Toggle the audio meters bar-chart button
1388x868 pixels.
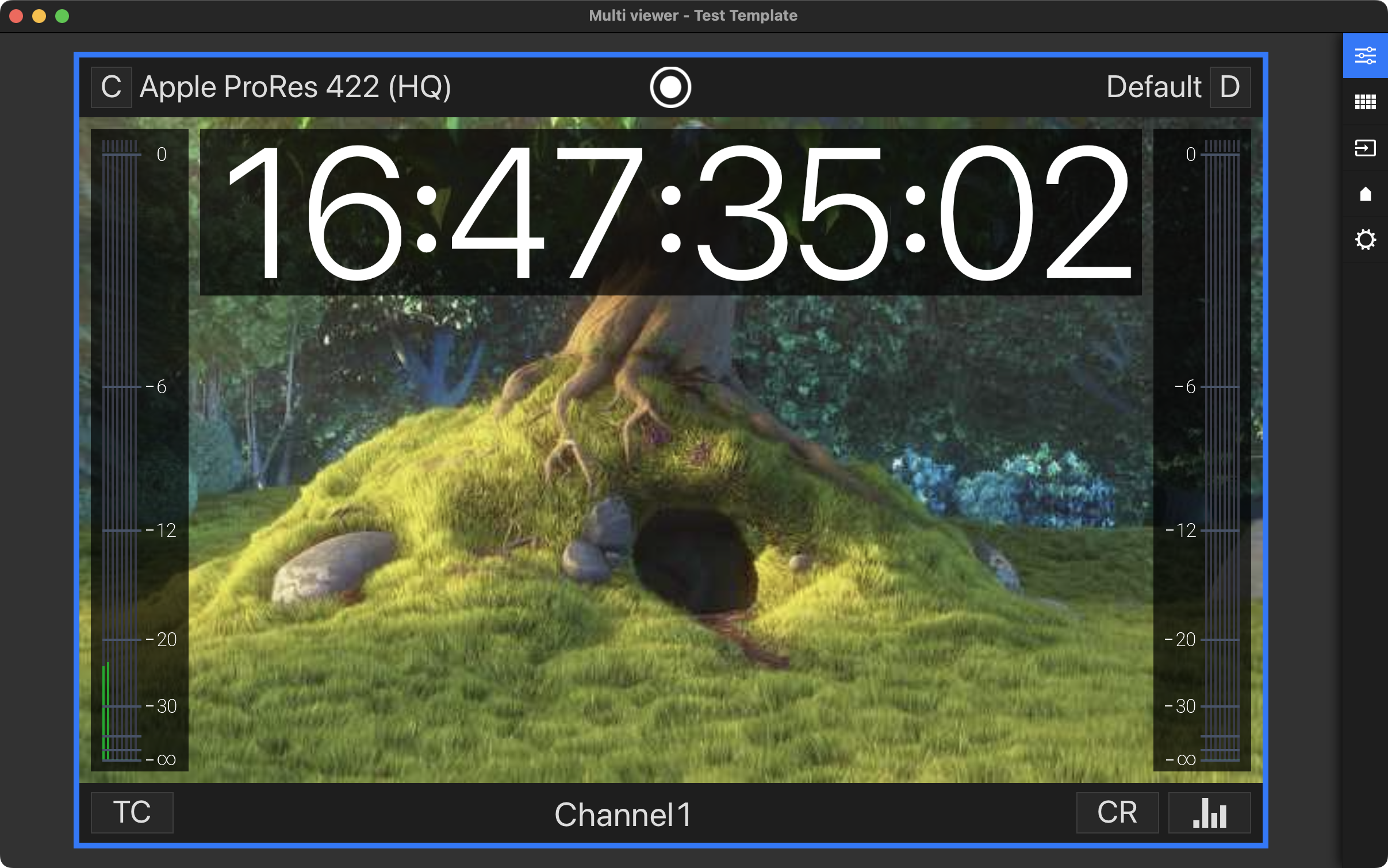(1209, 812)
